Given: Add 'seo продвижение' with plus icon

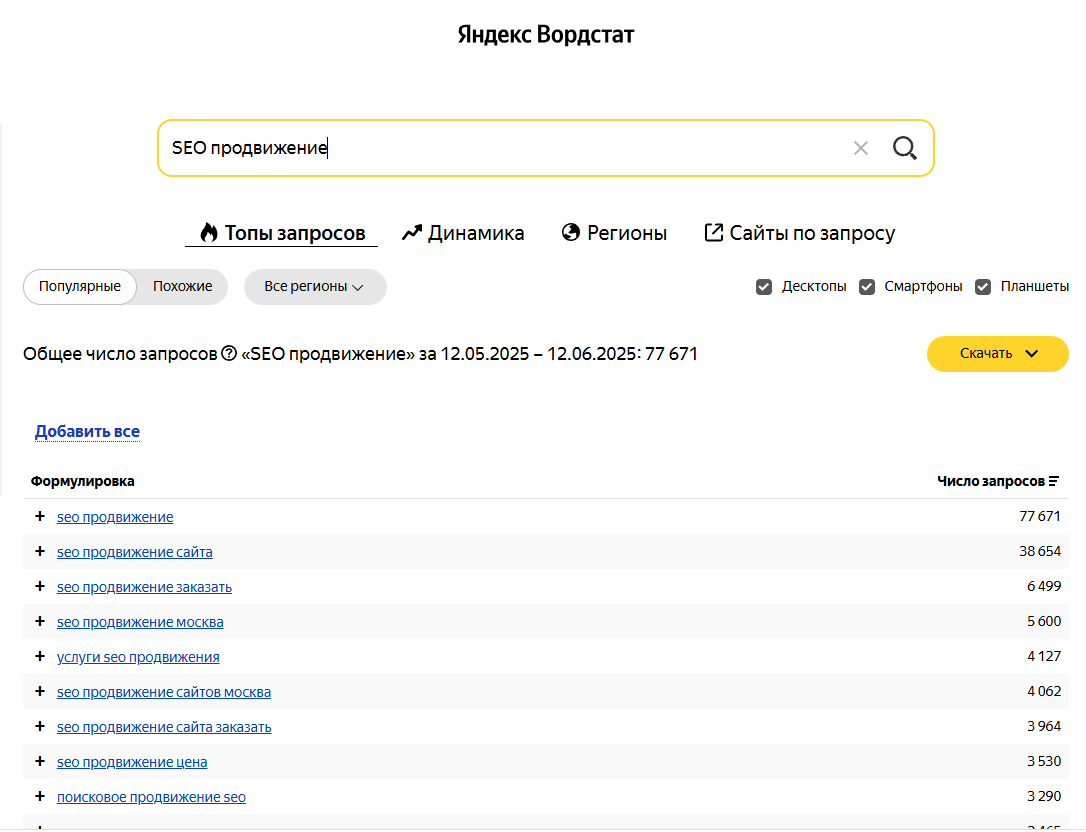Looking at the screenshot, I should 39,516.
